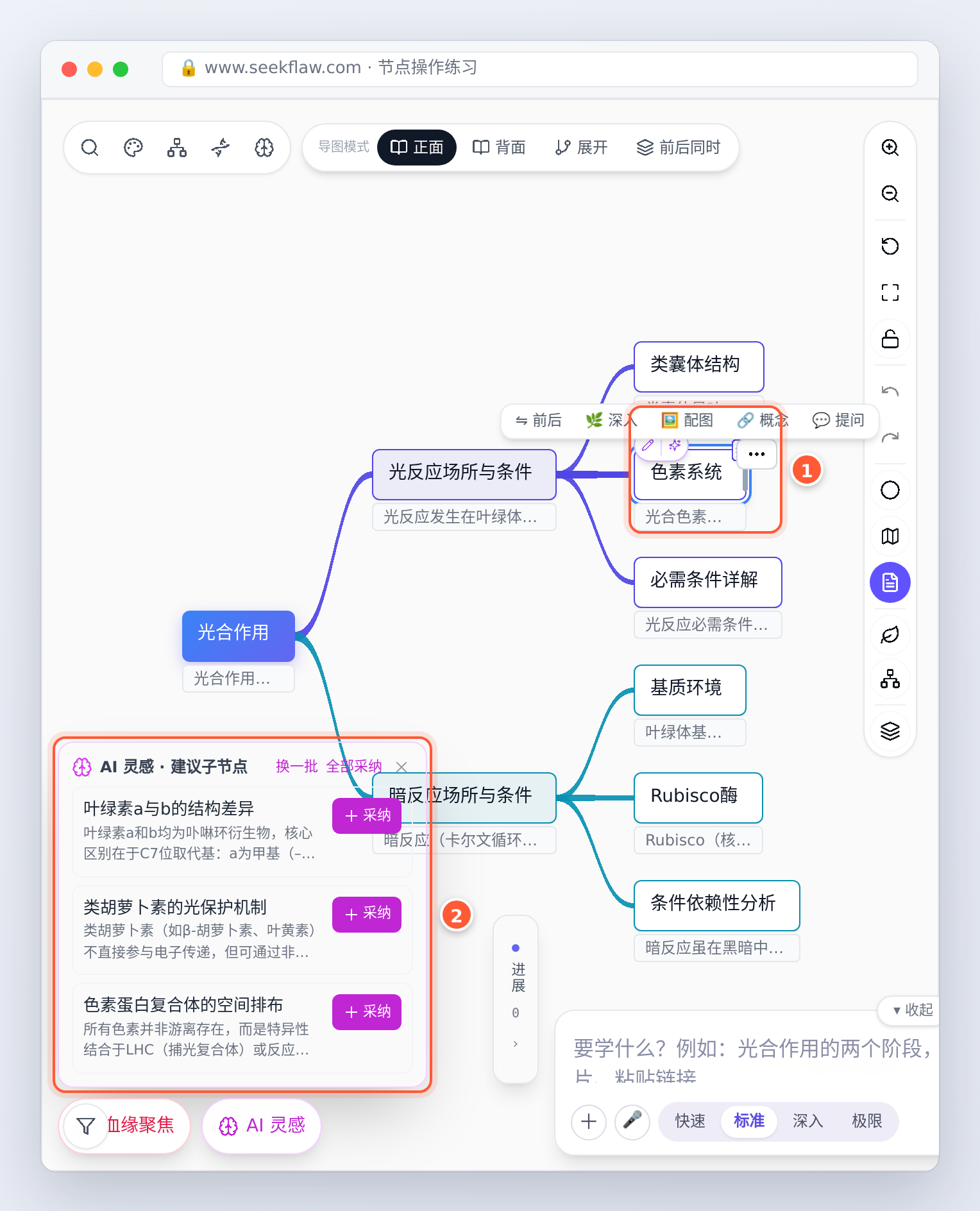The width and height of the screenshot is (980, 1211).
Task: Zoom out of the mind map canvas
Action: (890, 194)
